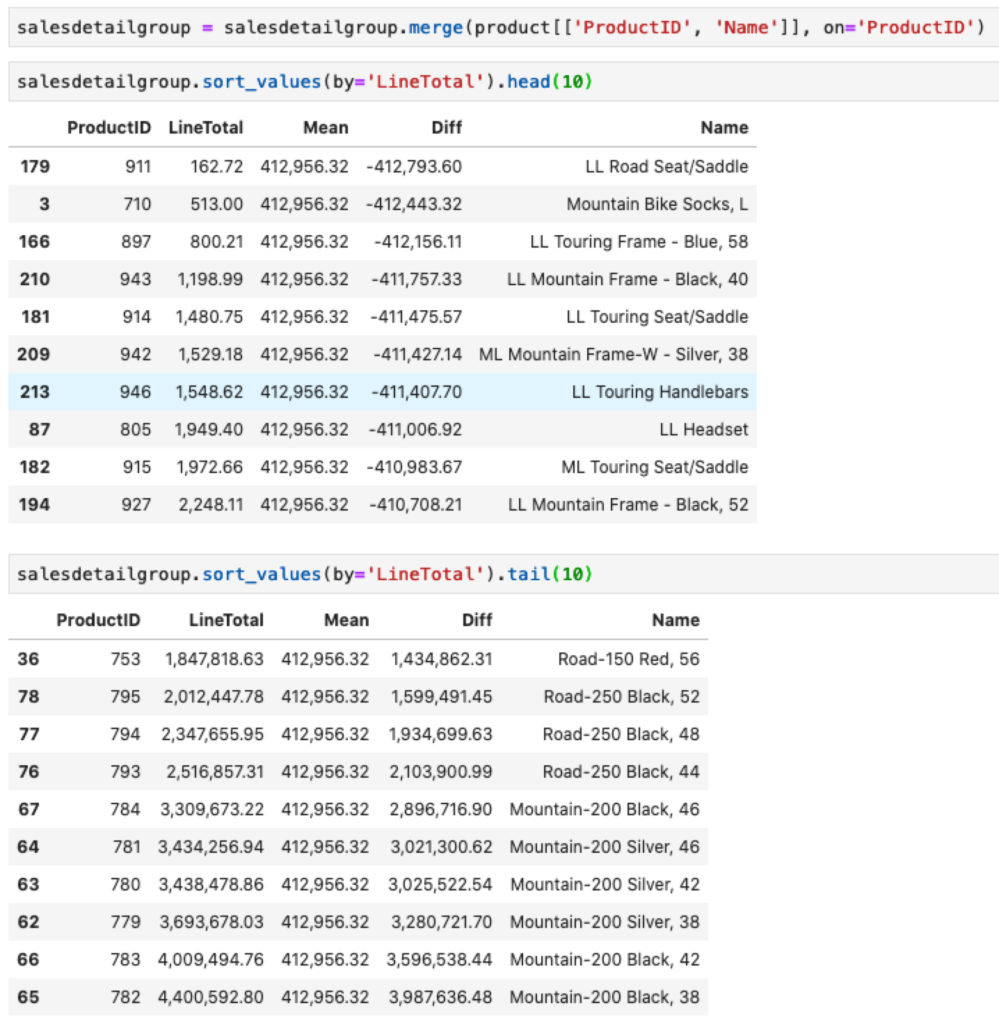This screenshot has height=1024, width=999.
Task: Click the tail(10) sort_values code cell
Action: 503,574
